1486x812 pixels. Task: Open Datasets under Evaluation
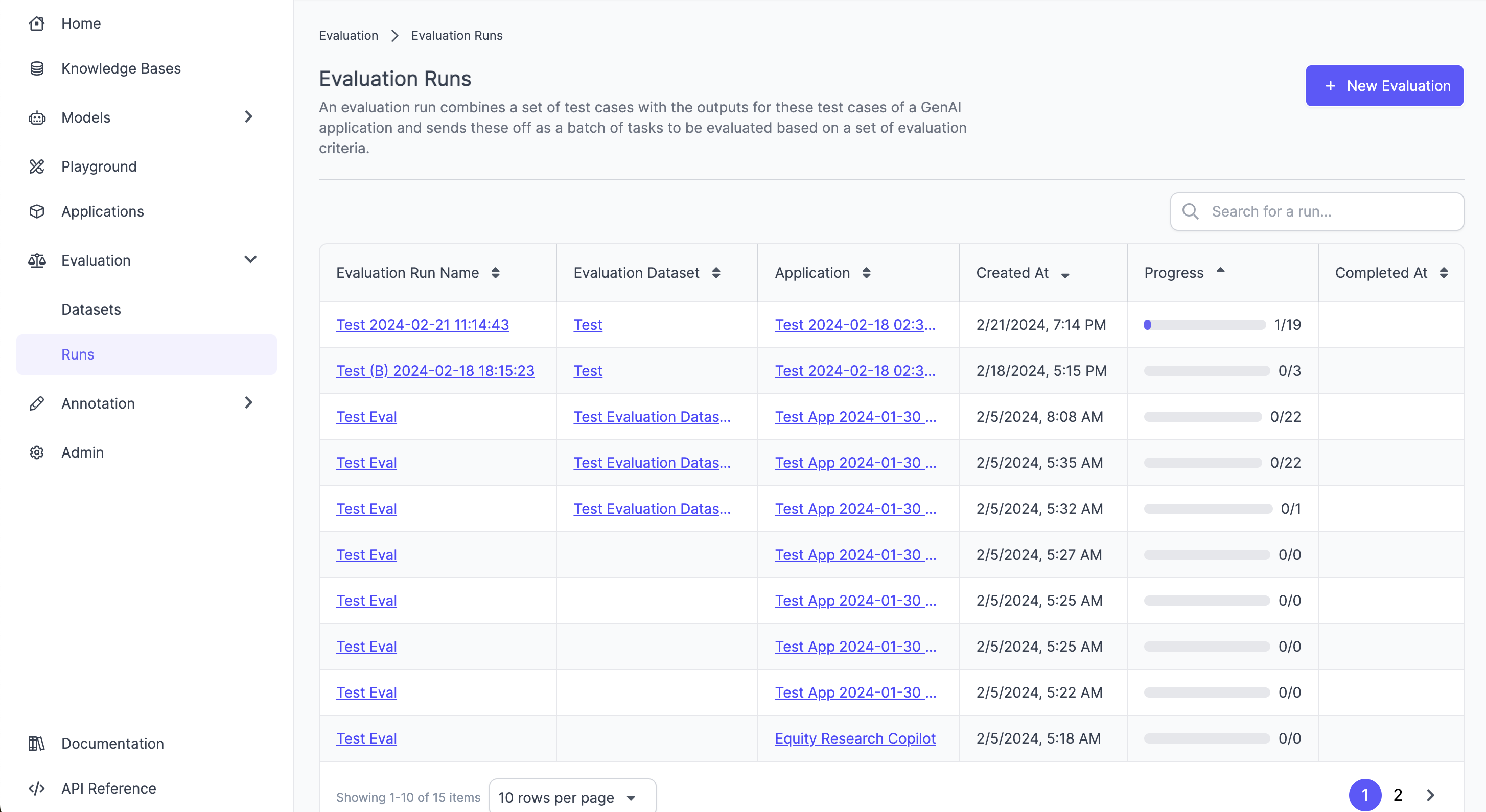(91, 309)
